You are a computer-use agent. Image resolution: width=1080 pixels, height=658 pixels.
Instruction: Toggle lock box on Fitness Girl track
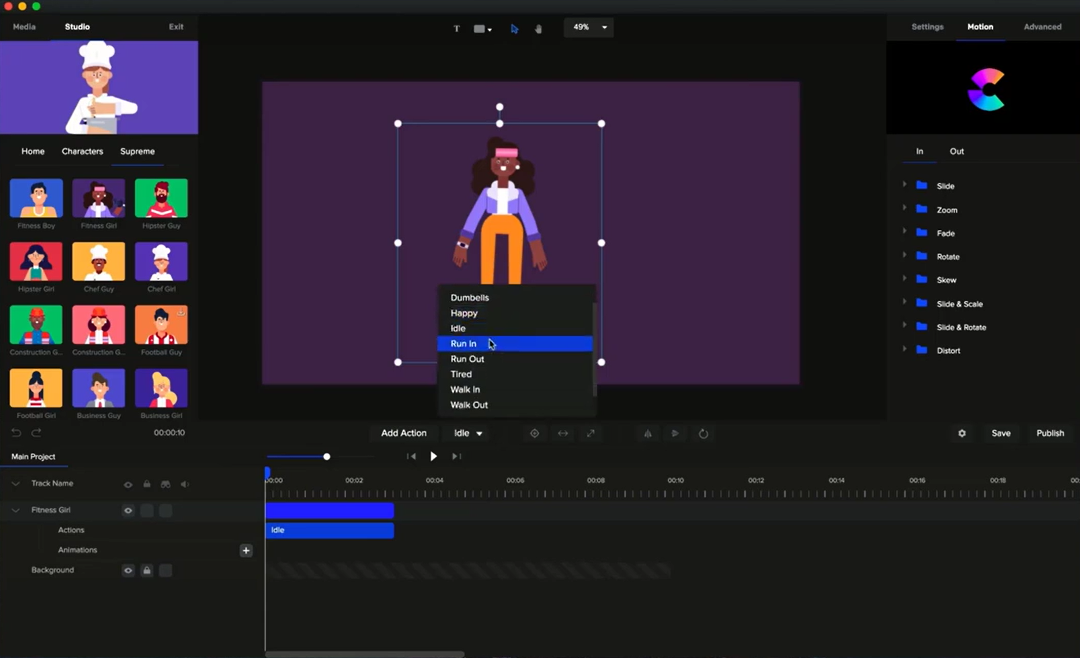pyautogui.click(x=147, y=511)
